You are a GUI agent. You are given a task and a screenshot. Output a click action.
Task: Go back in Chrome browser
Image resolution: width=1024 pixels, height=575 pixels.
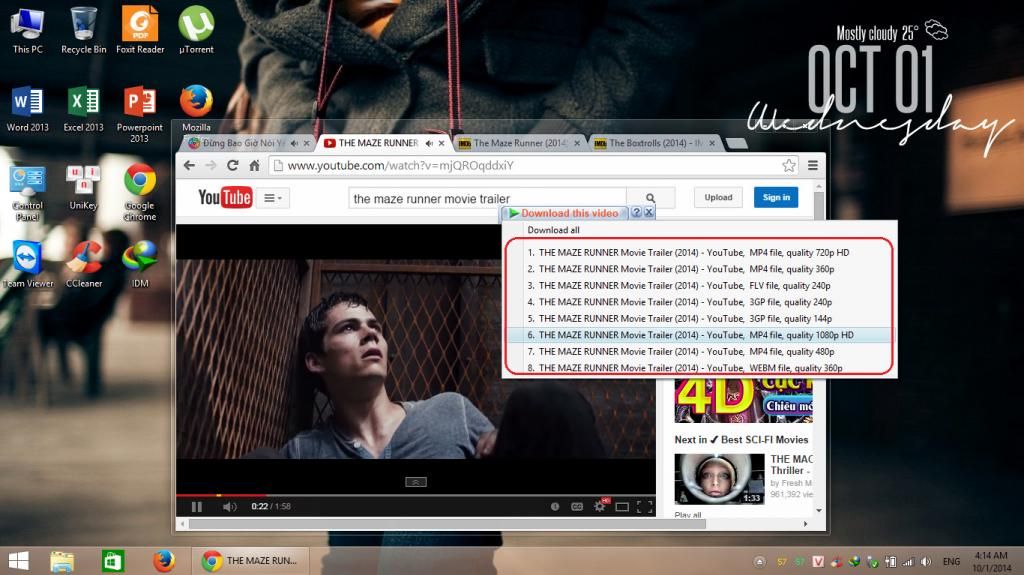click(x=189, y=165)
